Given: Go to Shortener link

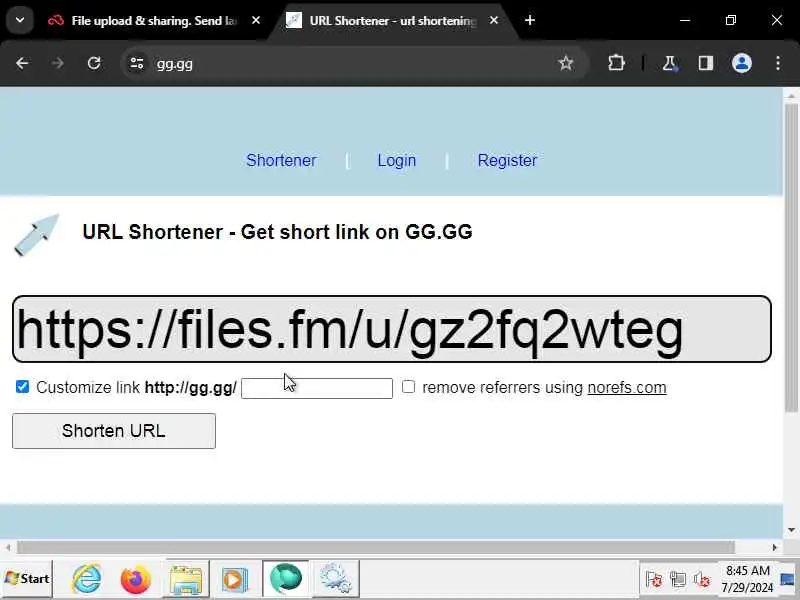Looking at the screenshot, I should (281, 160).
